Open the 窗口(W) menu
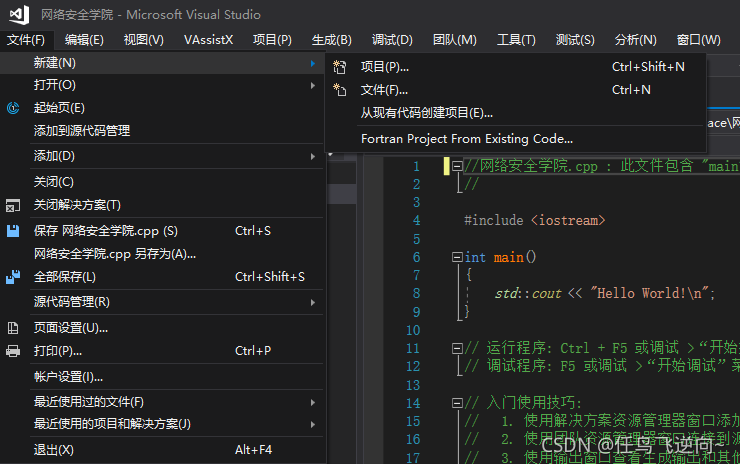 coord(698,40)
